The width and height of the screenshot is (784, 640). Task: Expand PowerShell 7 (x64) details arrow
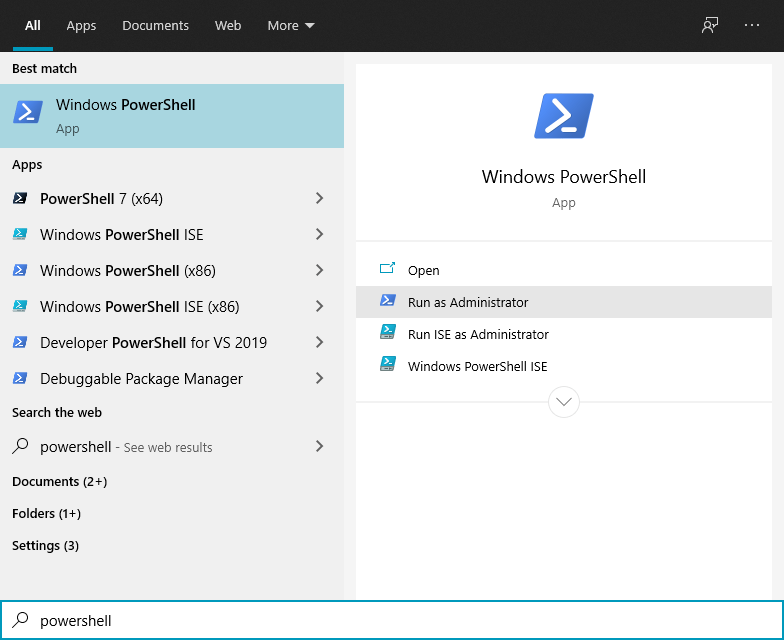[319, 199]
